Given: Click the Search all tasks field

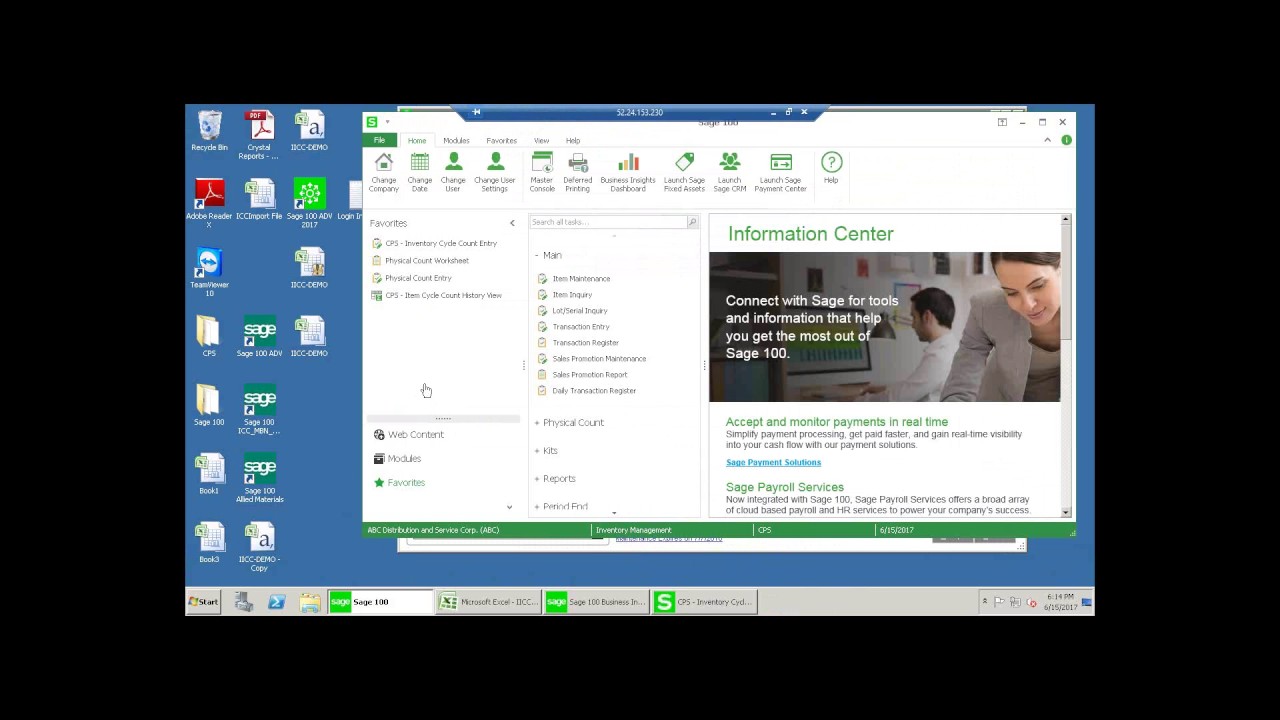Looking at the screenshot, I should [x=608, y=222].
